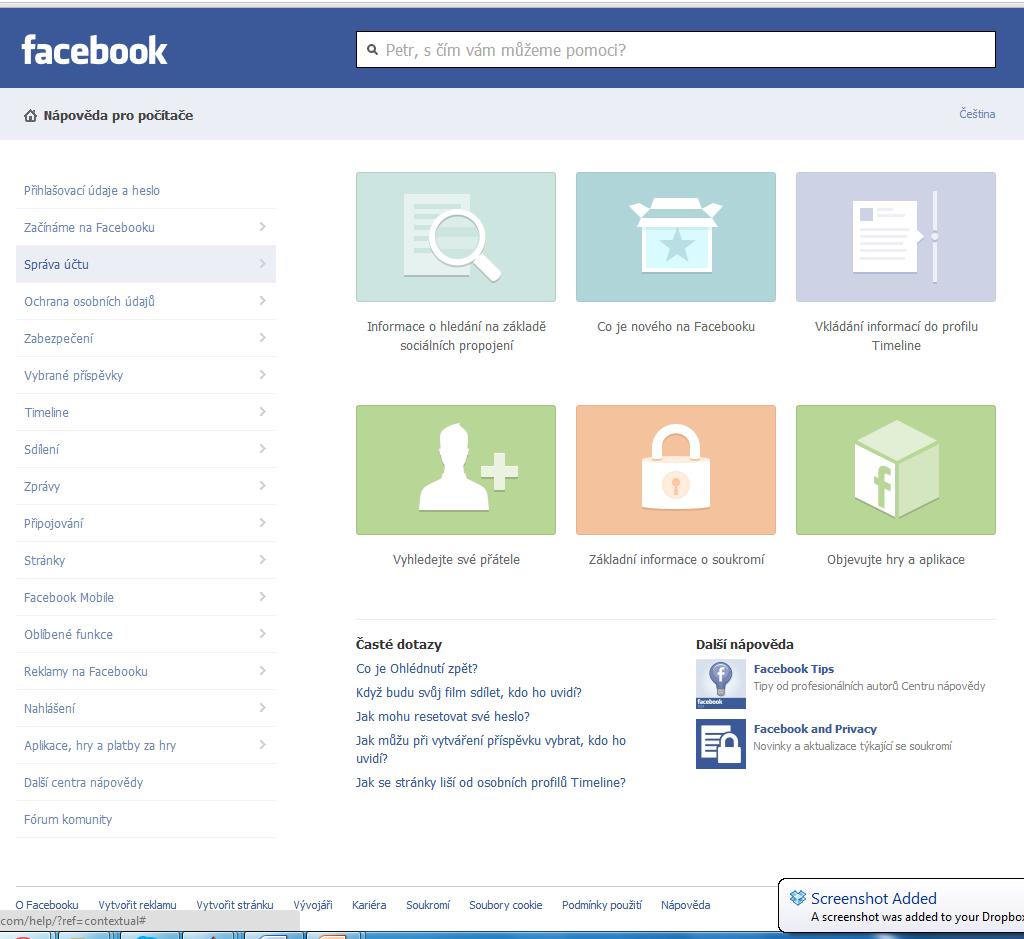Open Aplikace, hry a platby za hry
Image resolution: width=1024 pixels, height=939 pixels.
(146, 745)
